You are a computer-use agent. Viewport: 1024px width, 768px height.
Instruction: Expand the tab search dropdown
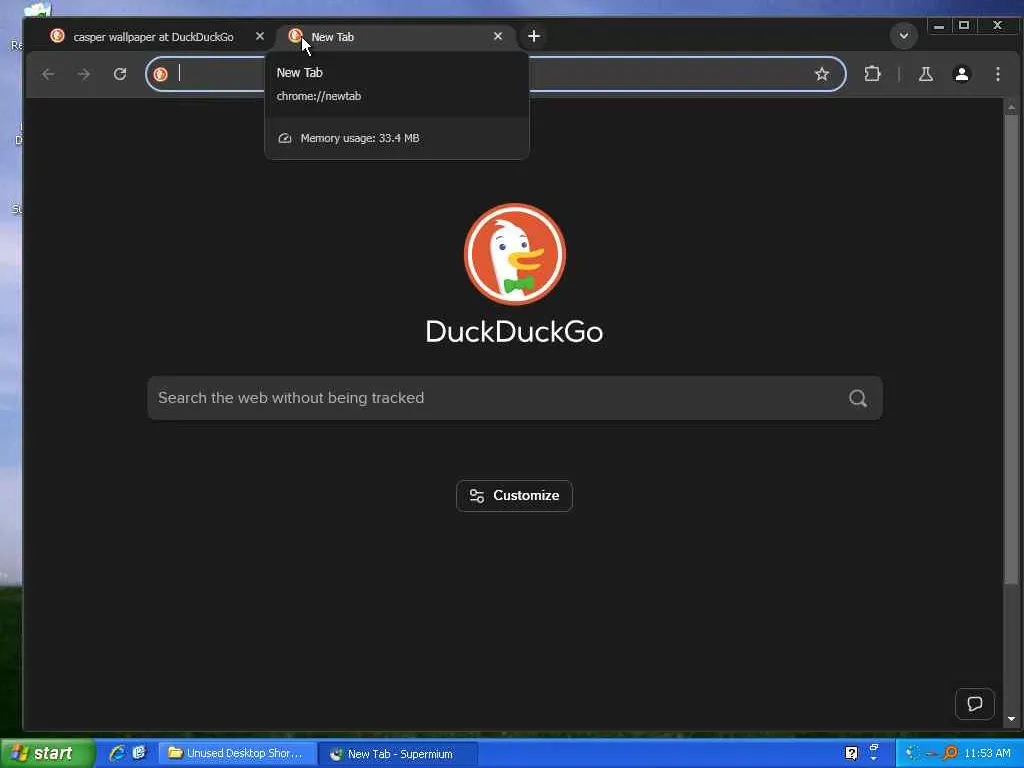tap(904, 36)
